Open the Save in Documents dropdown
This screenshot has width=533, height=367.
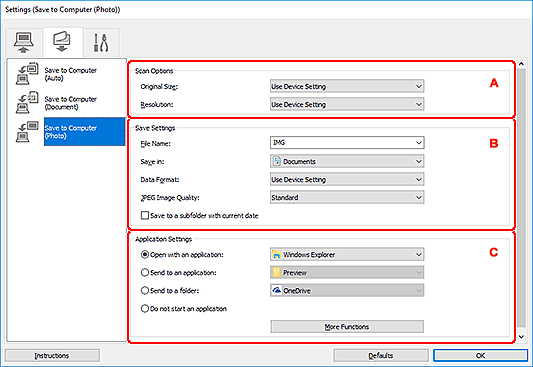pyautogui.click(x=347, y=161)
